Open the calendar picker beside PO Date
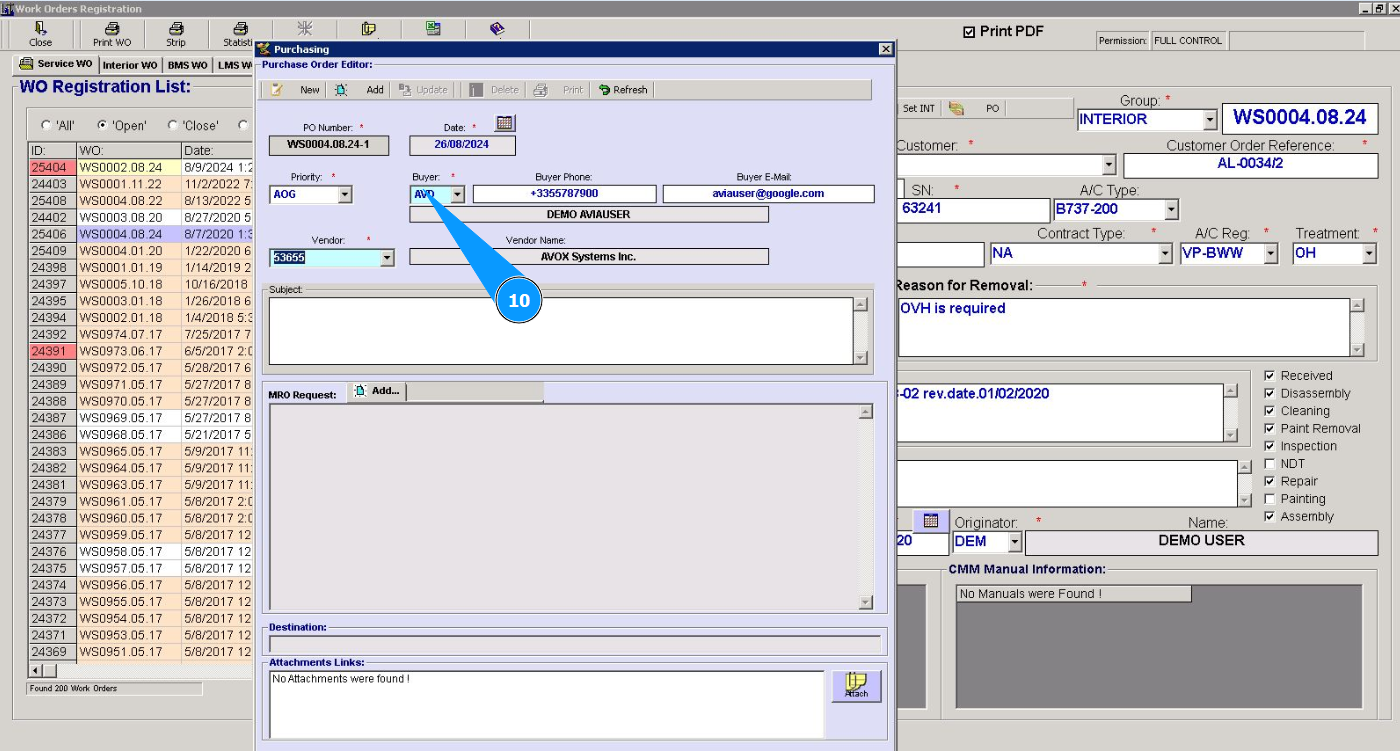The height and width of the screenshot is (751, 1400). [505, 123]
